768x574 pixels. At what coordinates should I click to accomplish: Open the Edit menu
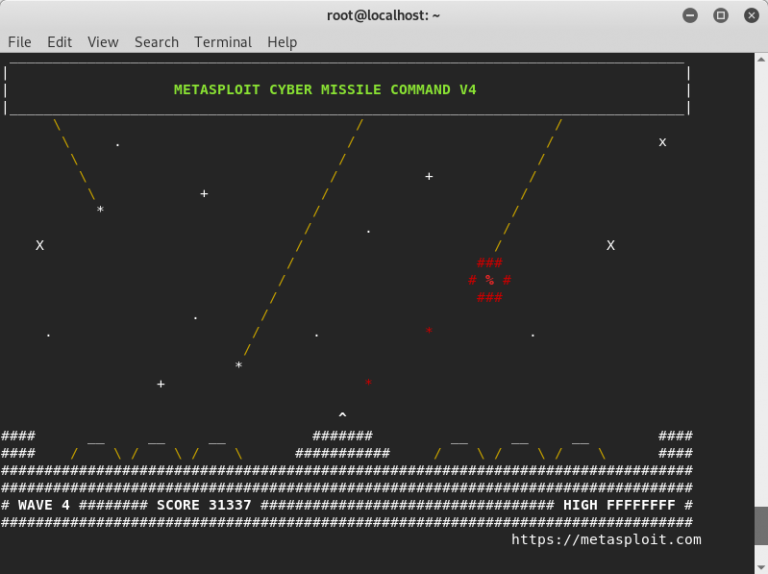59,42
